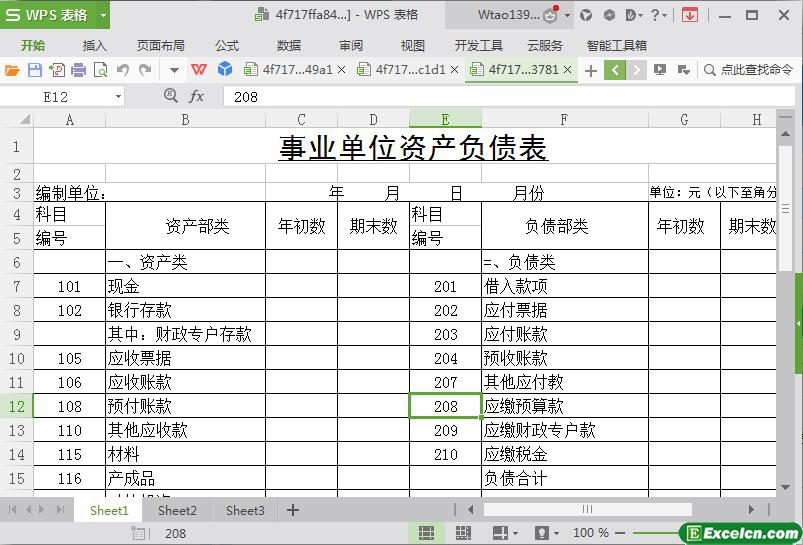Select cell containing 其他应收款
Screen dimensions: 803x545
click(x=185, y=430)
